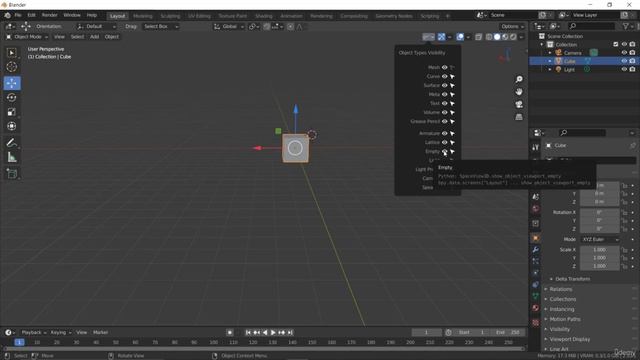Uncheck the Collection exclude checkbox
The image size is (640, 360).
pyautogui.click(x=616, y=44)
